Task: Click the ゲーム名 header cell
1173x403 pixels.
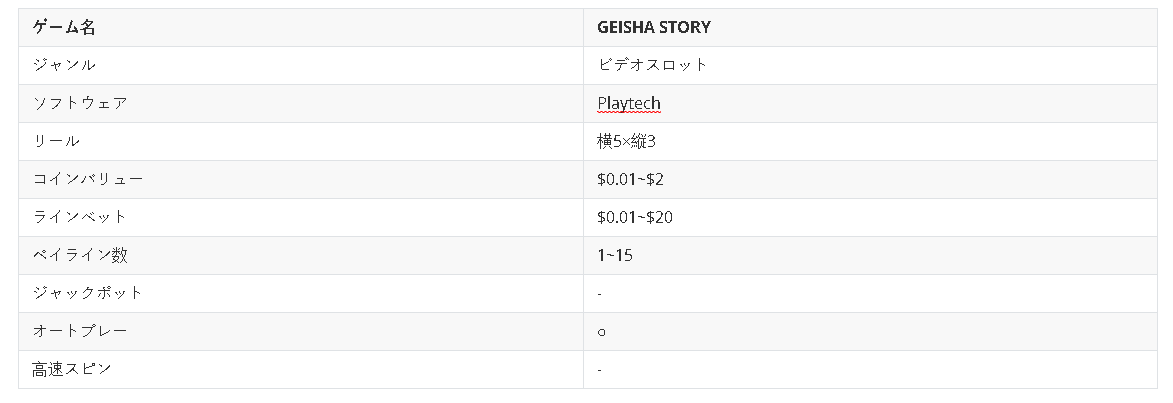Action: [64, 28]
